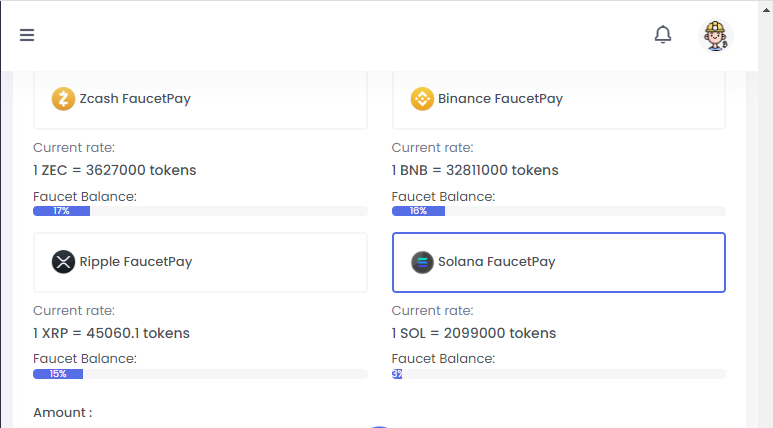Click the Binance 16% faucet balance bar
This screenshot has width=773, height=428.
(x=559, y=211)
